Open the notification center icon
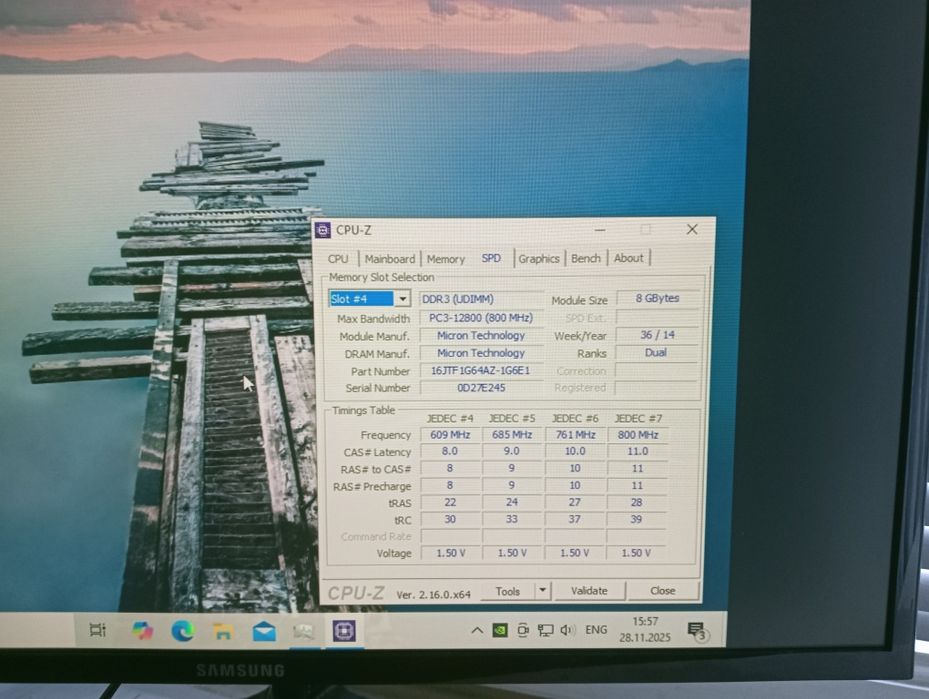 pyautogui.click(x=696, y=630)
